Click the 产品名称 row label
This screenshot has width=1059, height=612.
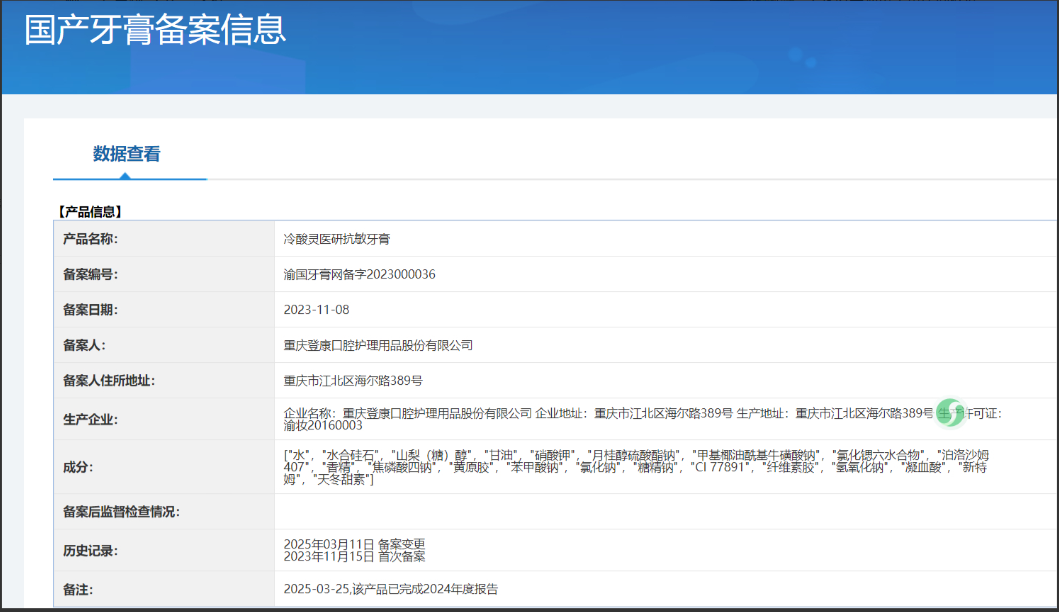91,239
